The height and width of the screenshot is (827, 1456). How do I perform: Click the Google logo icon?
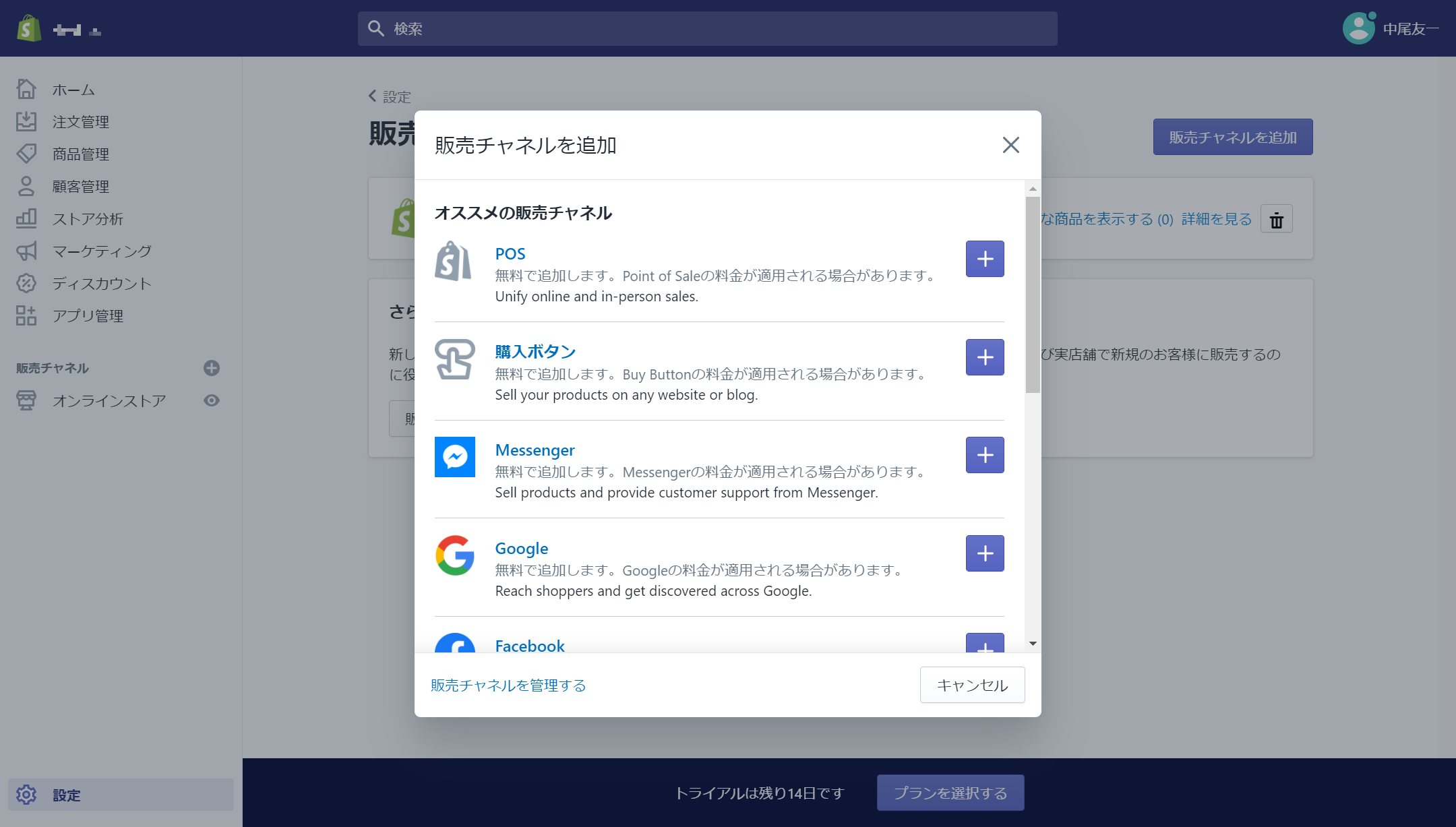[x=454, y=555]
